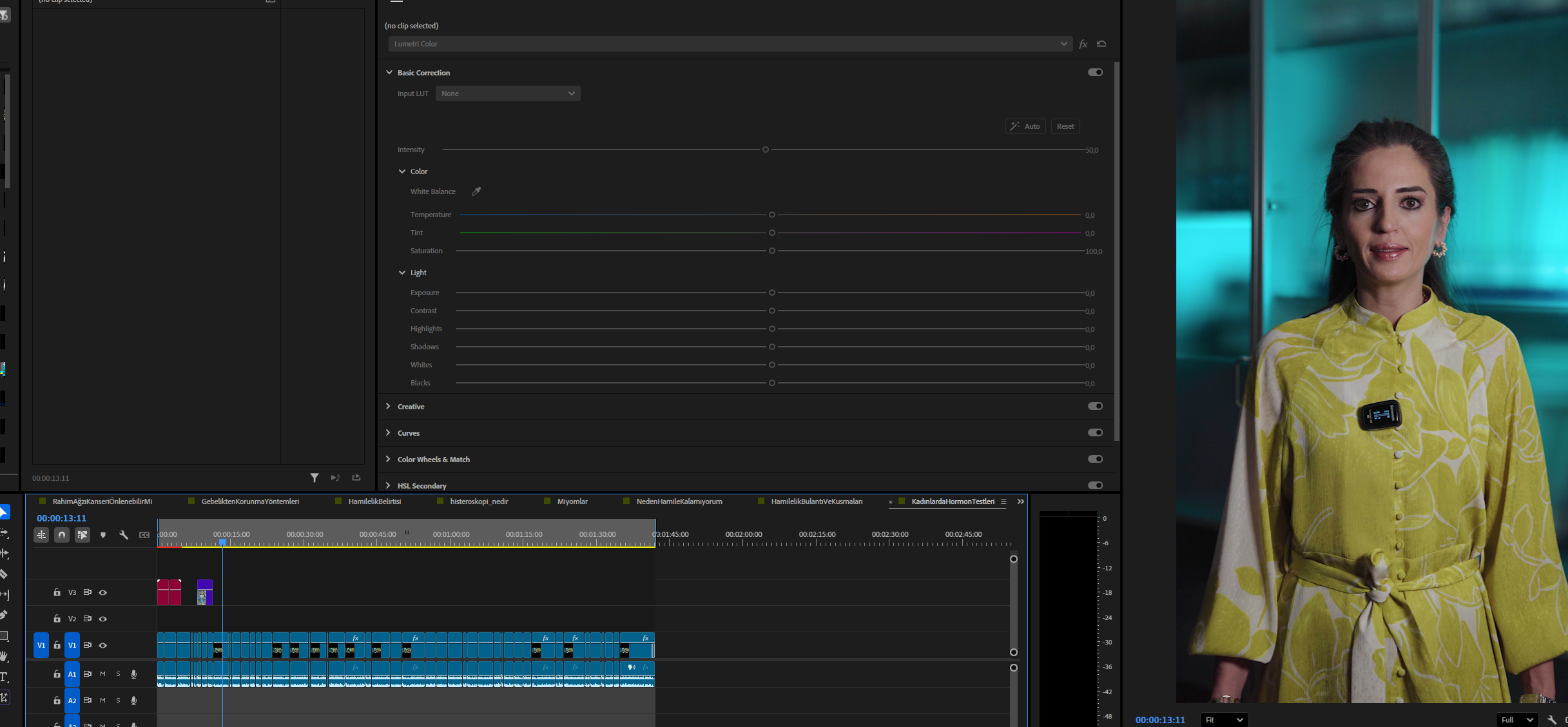The image size is (1568, 727).
Task: Toggle Color Wheels & Match switch
Action: [x=1096, y=459]
